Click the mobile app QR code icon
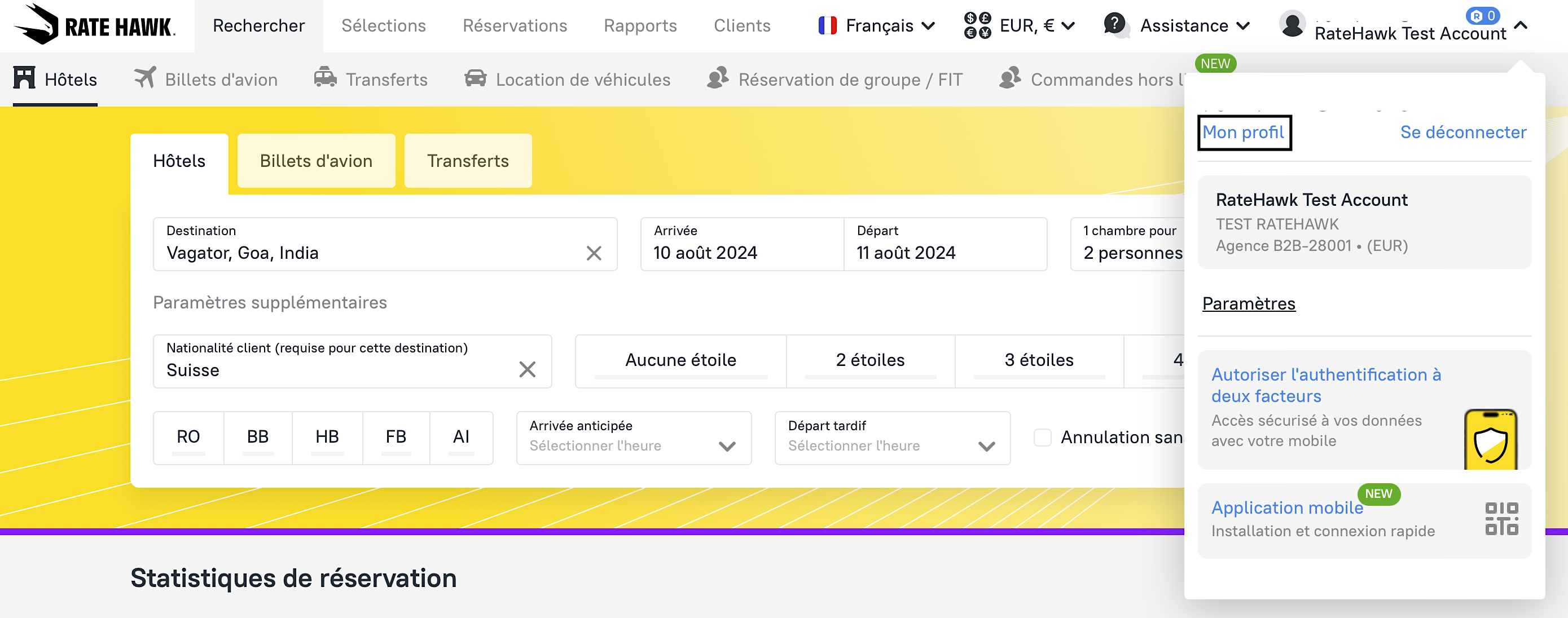The width and height of the screenshot is (1568, 618). pos(1501,519)
